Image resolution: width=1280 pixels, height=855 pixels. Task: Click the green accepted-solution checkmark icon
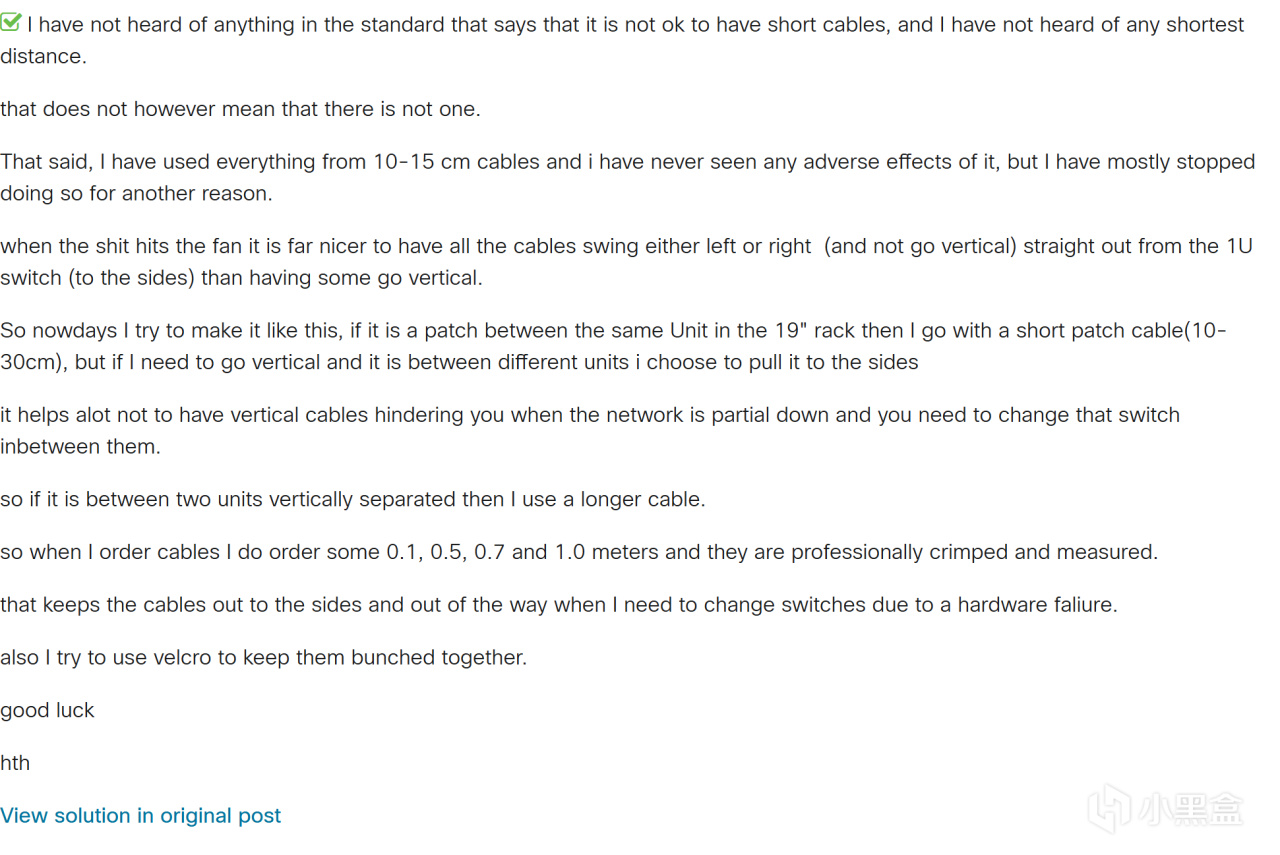pyautogui.click(x=10, y=22)
